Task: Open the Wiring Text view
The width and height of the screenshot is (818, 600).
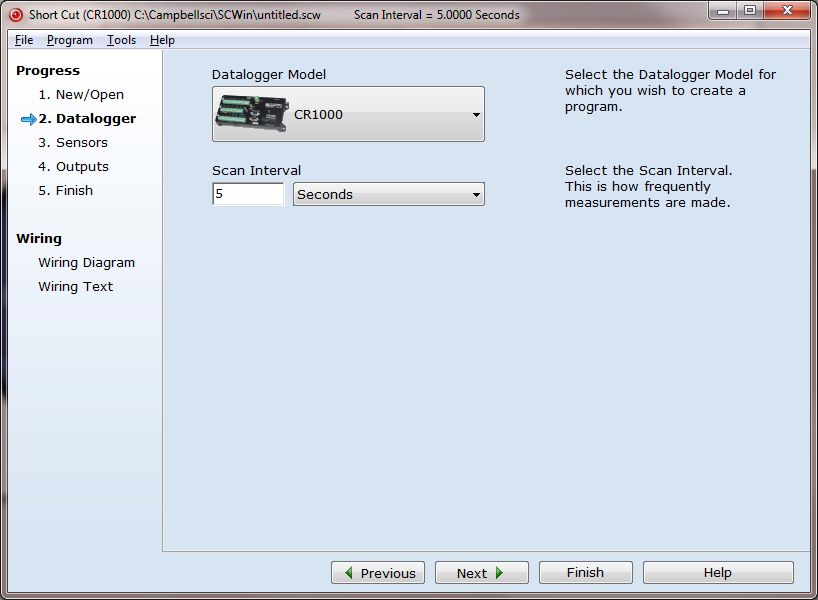Action: [76, 286]
